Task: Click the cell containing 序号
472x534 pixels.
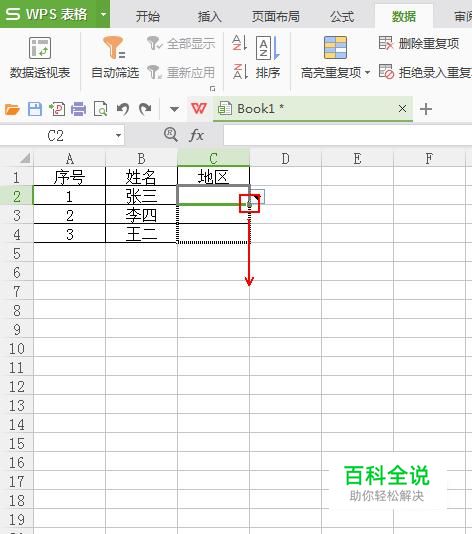Action: (x=69, y=177)
